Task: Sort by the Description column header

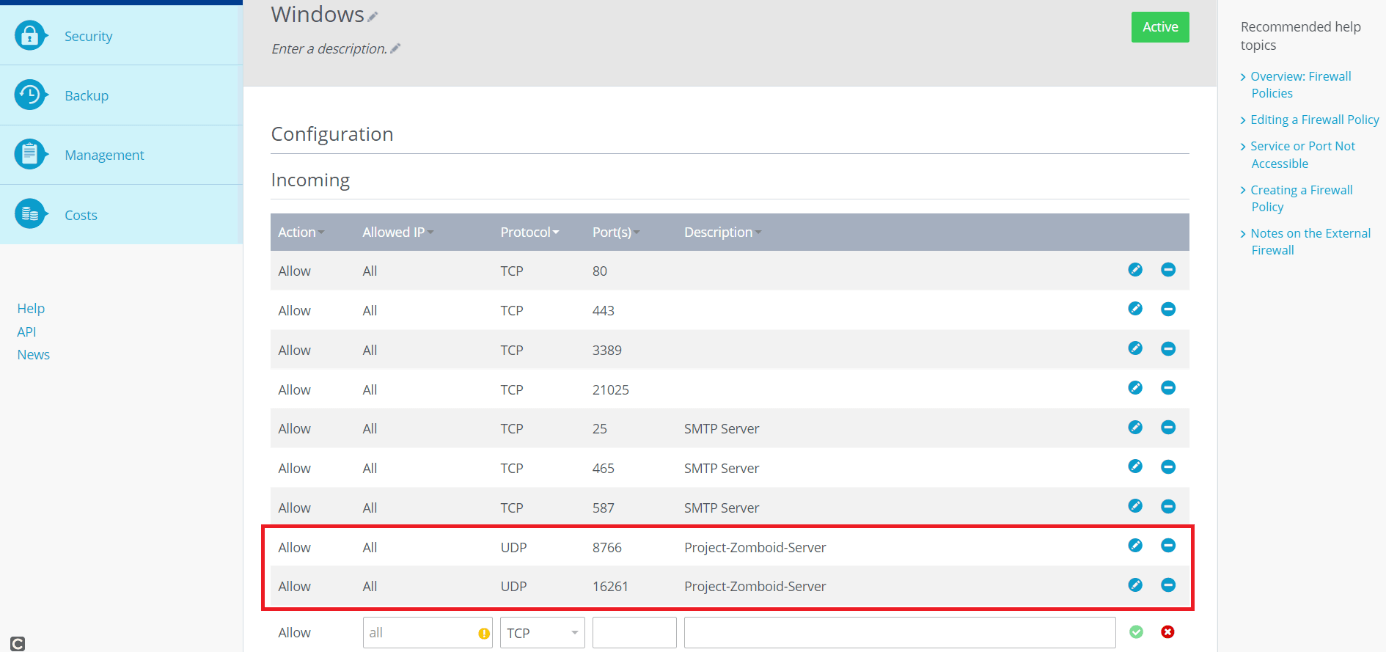Action: coord(722,232)
